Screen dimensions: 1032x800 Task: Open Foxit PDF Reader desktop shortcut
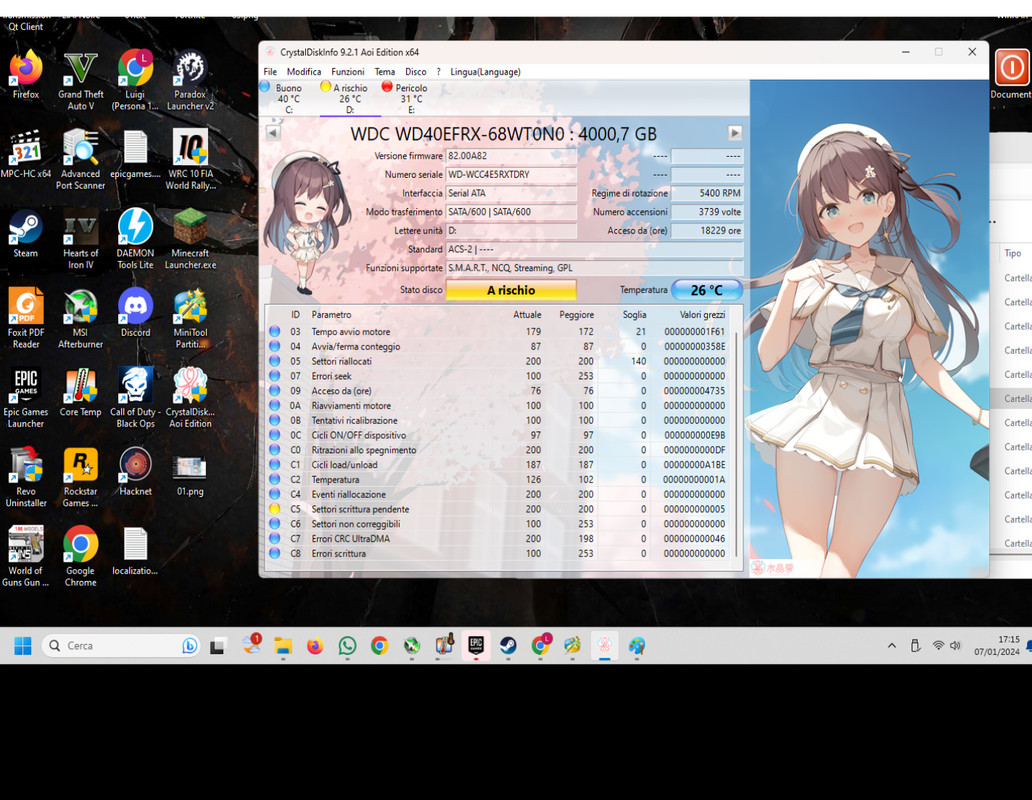pos(26,319)
